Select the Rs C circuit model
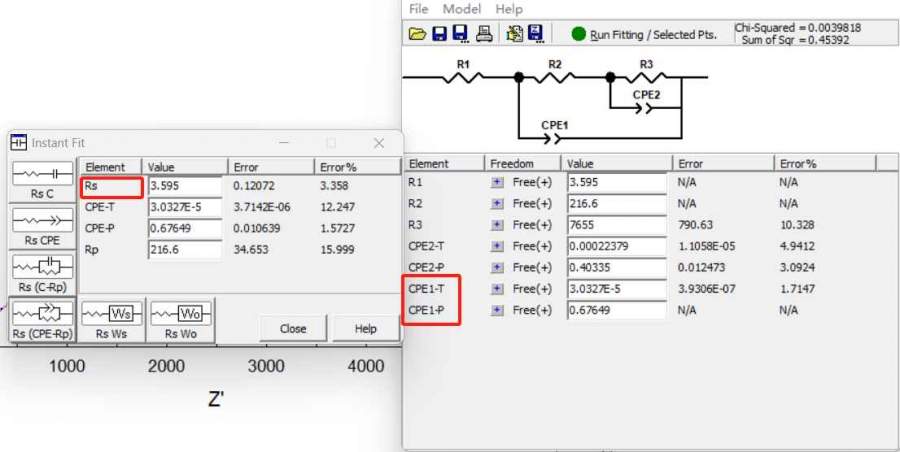 point(42,180)
